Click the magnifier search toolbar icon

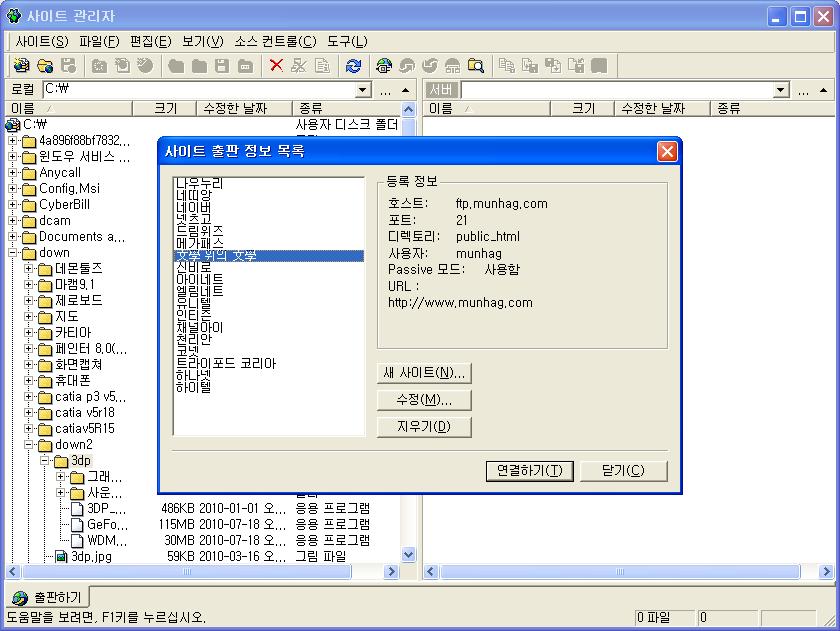tap(476, 66)
